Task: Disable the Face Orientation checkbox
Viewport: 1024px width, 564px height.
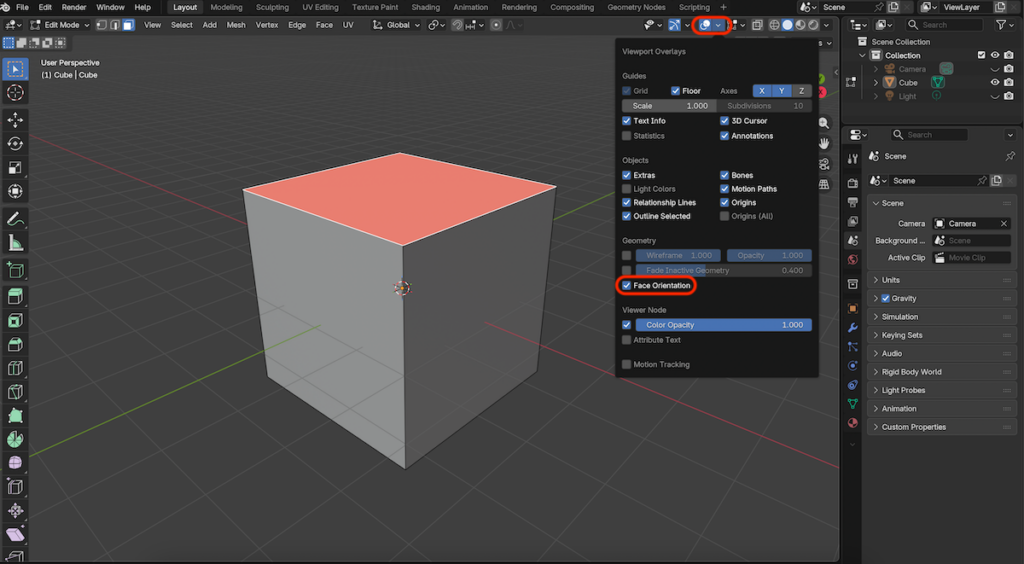Action: [627, 286]
